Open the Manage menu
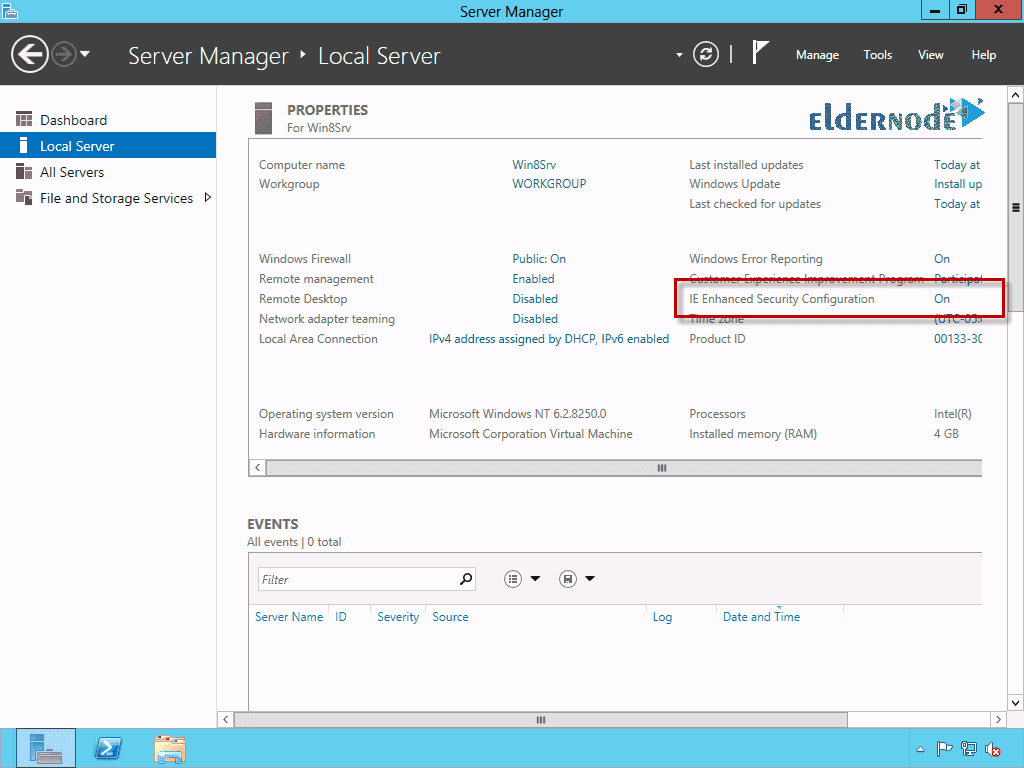 click(x=817, y=55)
